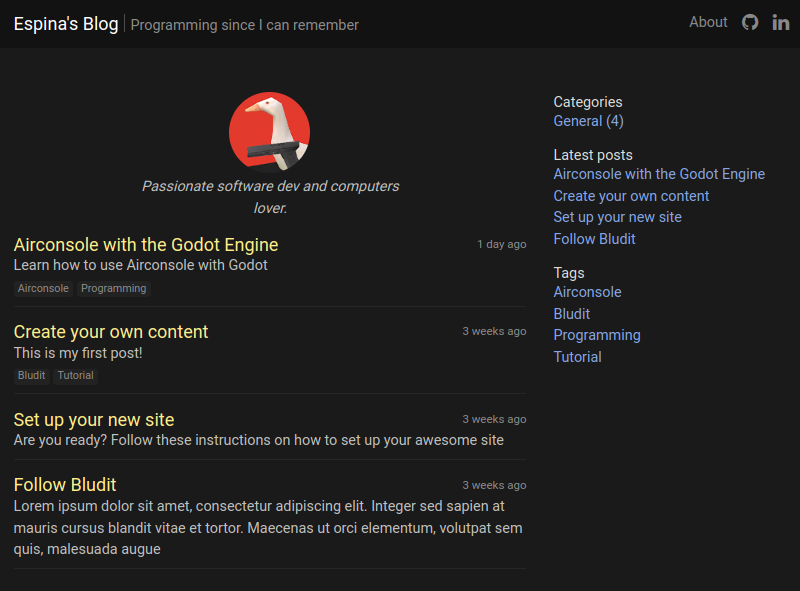Open post title Airconsole with the Godot Engine
The height and width of the screenshot is (591, 800).
[146, 245]
